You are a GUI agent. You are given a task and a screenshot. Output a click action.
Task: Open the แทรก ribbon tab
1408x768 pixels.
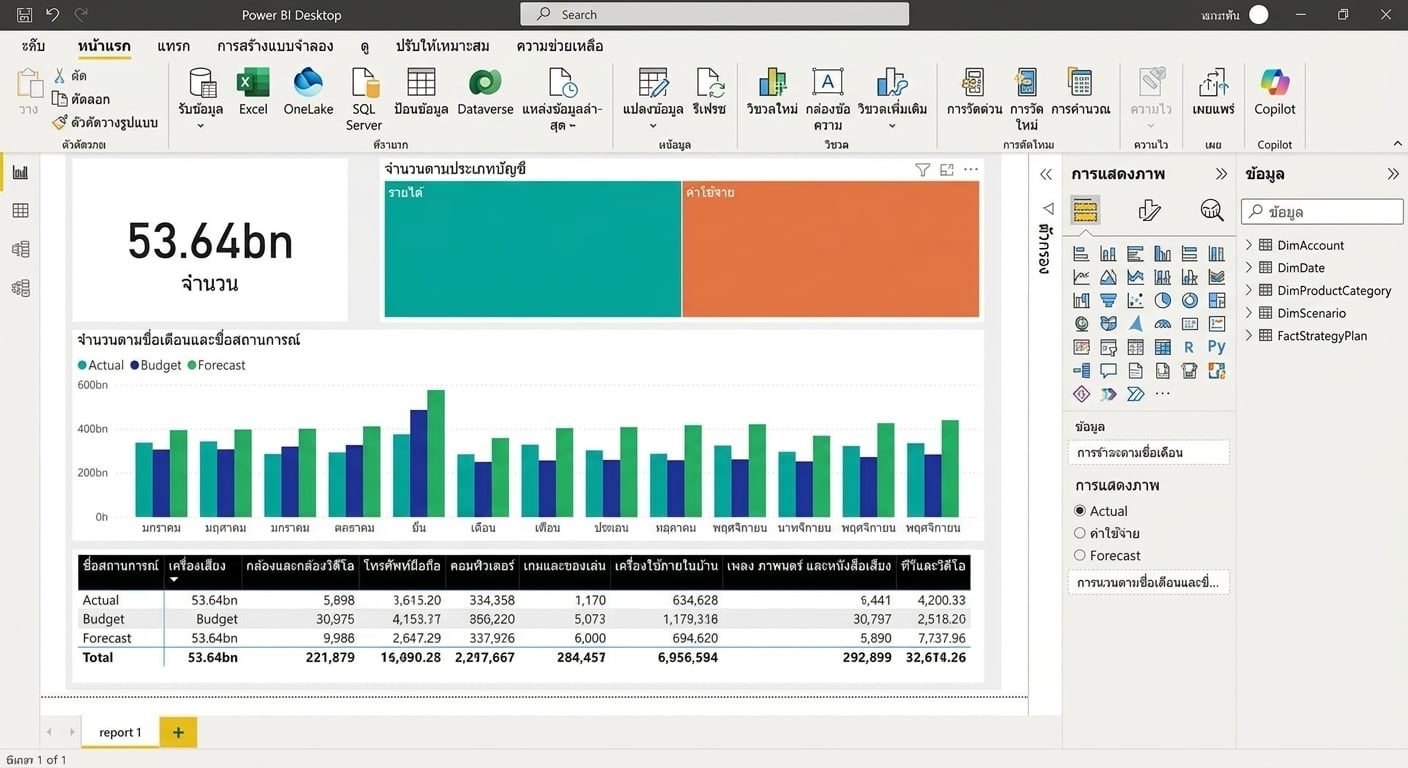coord(173,46)
